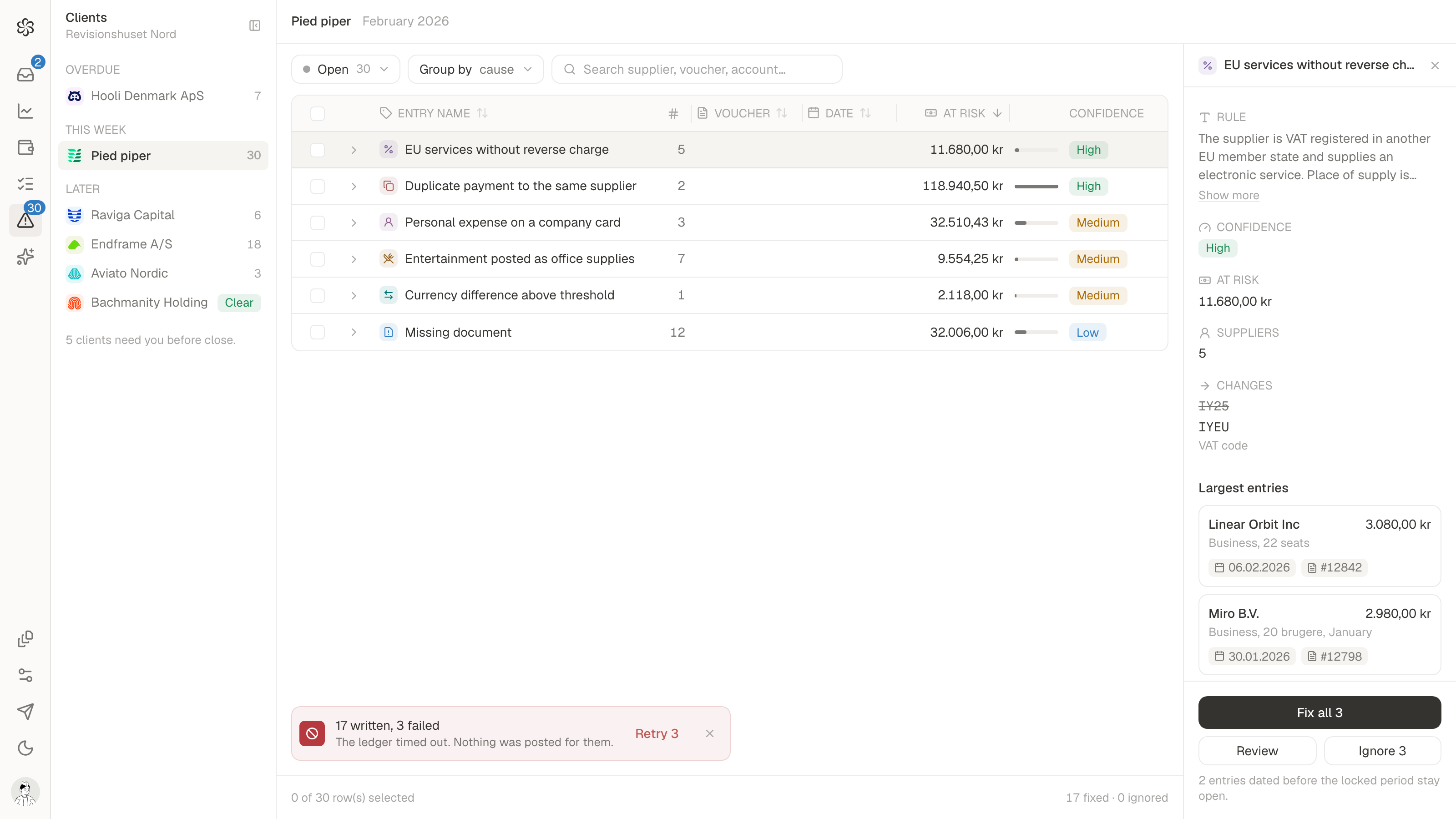The width and height of the screenshot is (1456, 819).
Task: Select Endframe A/S client
Action: 163,244
